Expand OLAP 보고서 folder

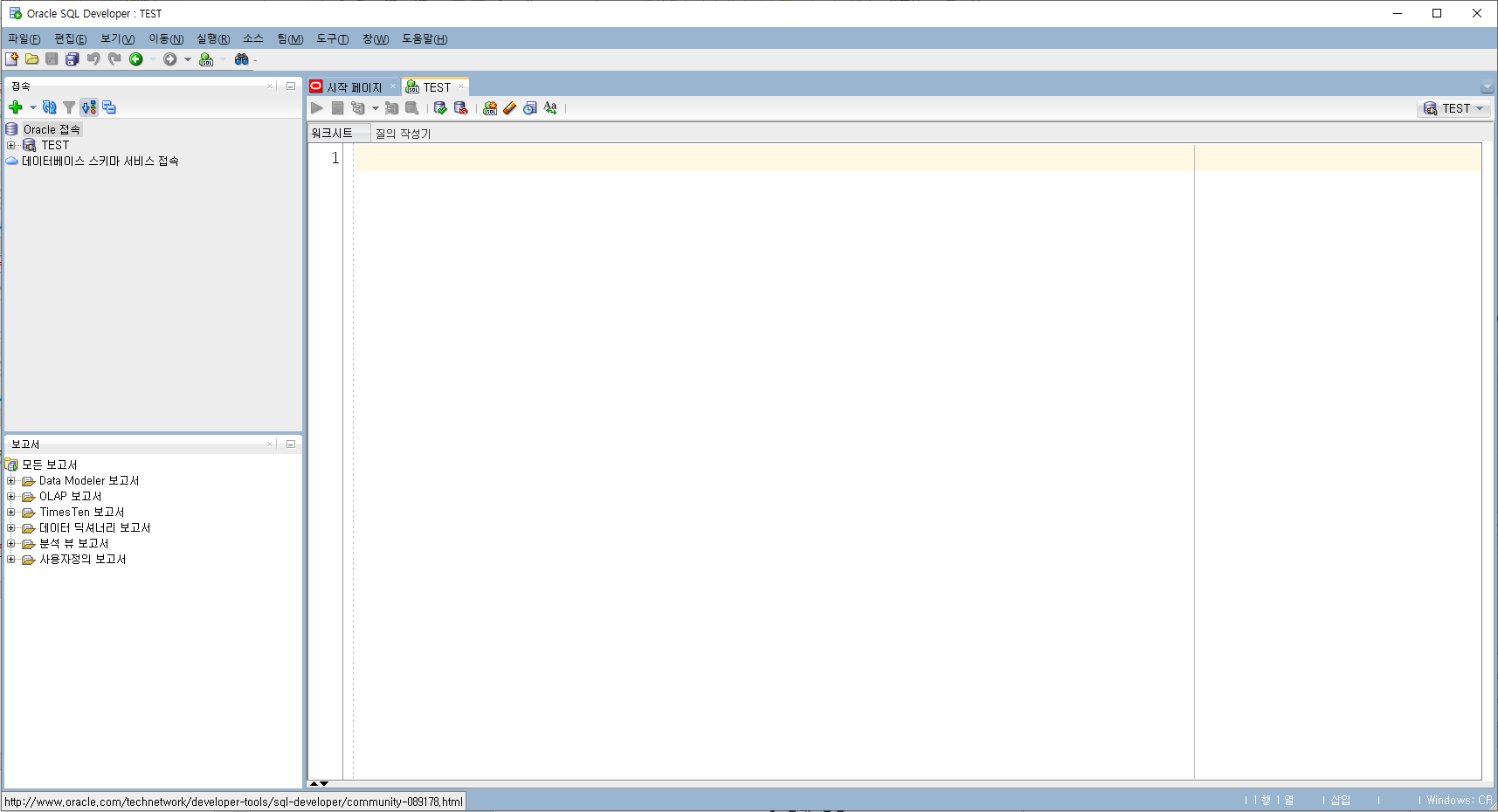[x=11, y=496]
